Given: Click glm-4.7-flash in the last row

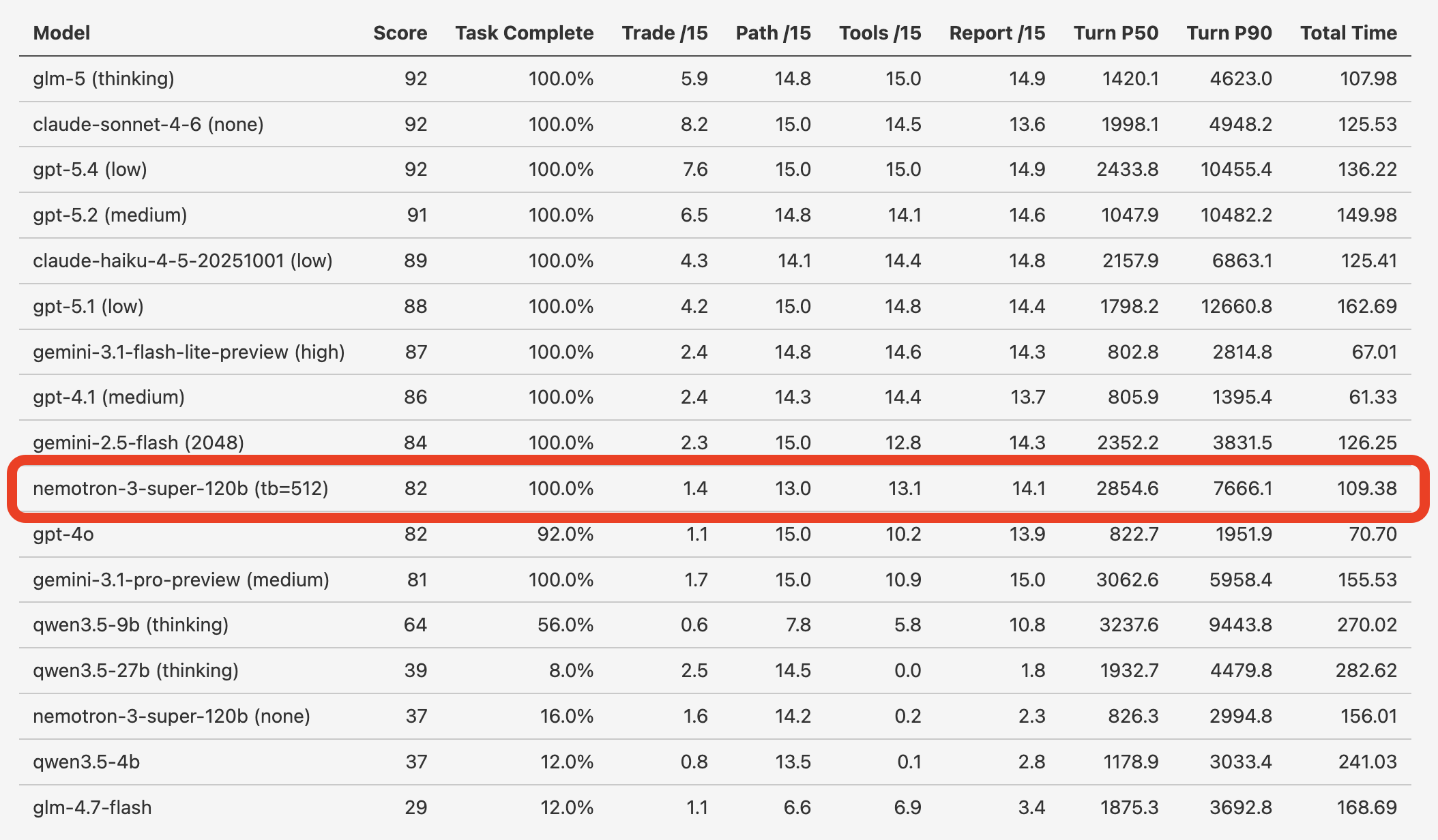Looking at the screenshot, I should pos(92,807).
